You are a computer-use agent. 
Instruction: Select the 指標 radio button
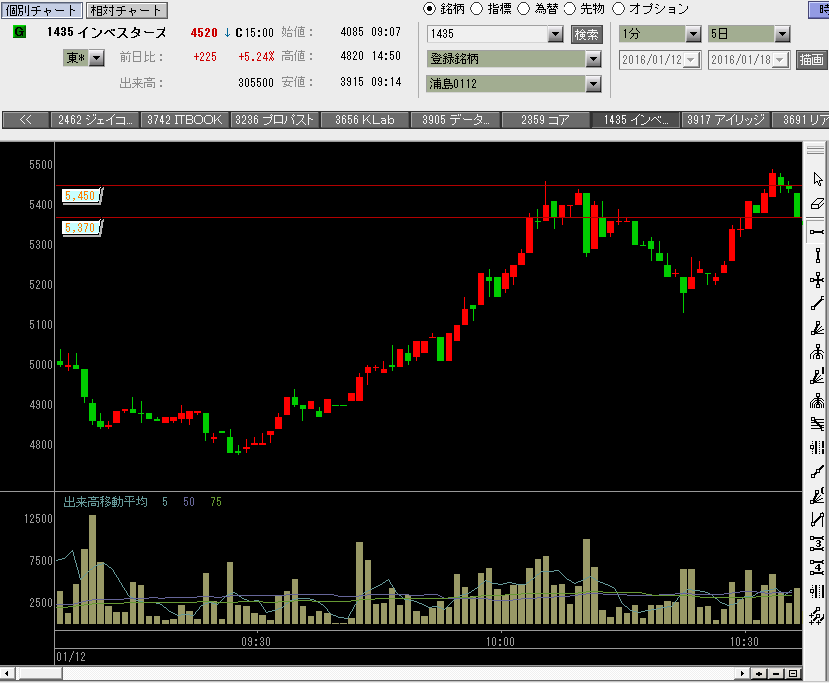[x=476, y=9]
